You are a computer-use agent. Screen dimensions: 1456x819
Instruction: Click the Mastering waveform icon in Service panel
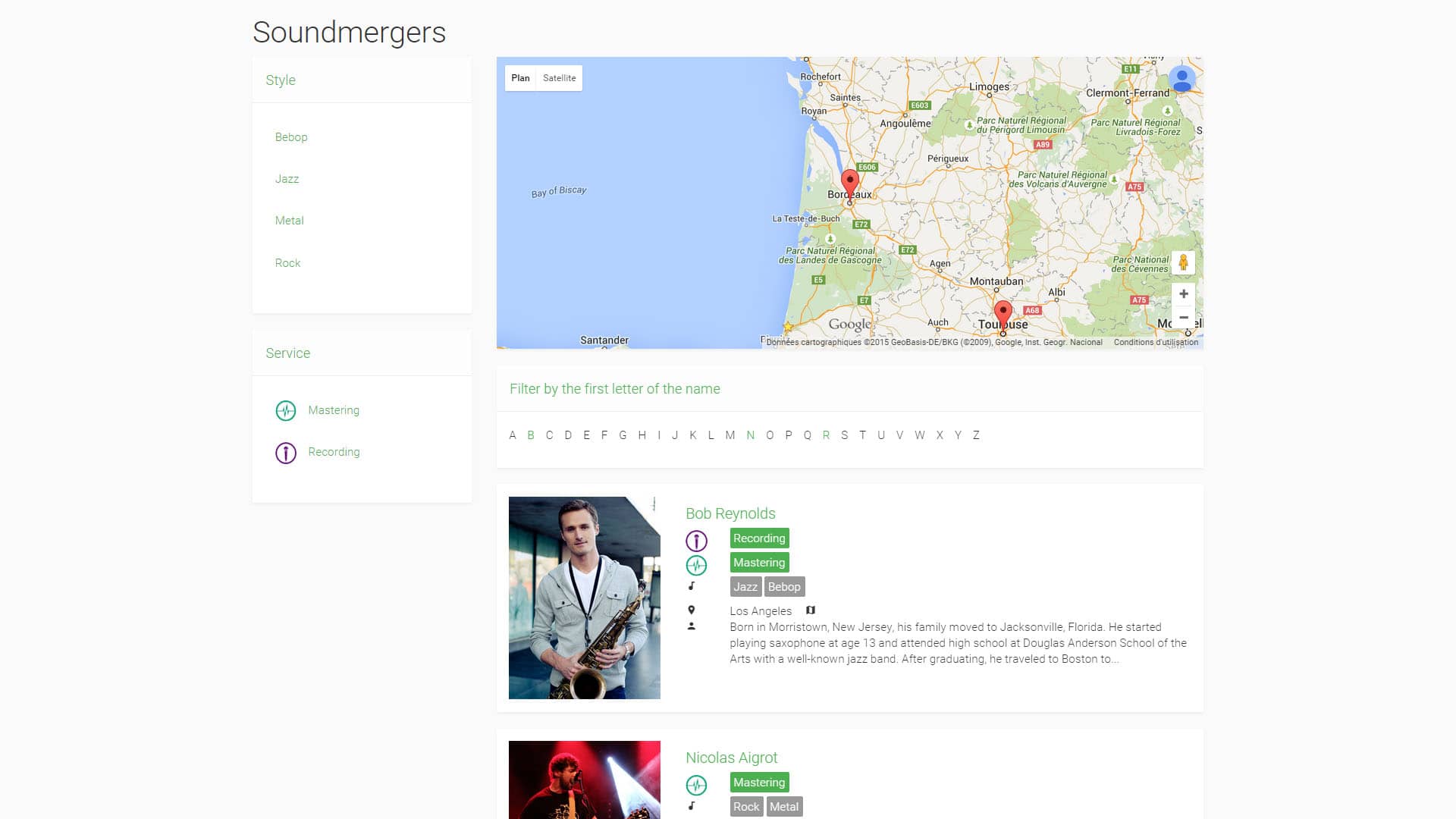pyautogui.click(x=285, y=410)
